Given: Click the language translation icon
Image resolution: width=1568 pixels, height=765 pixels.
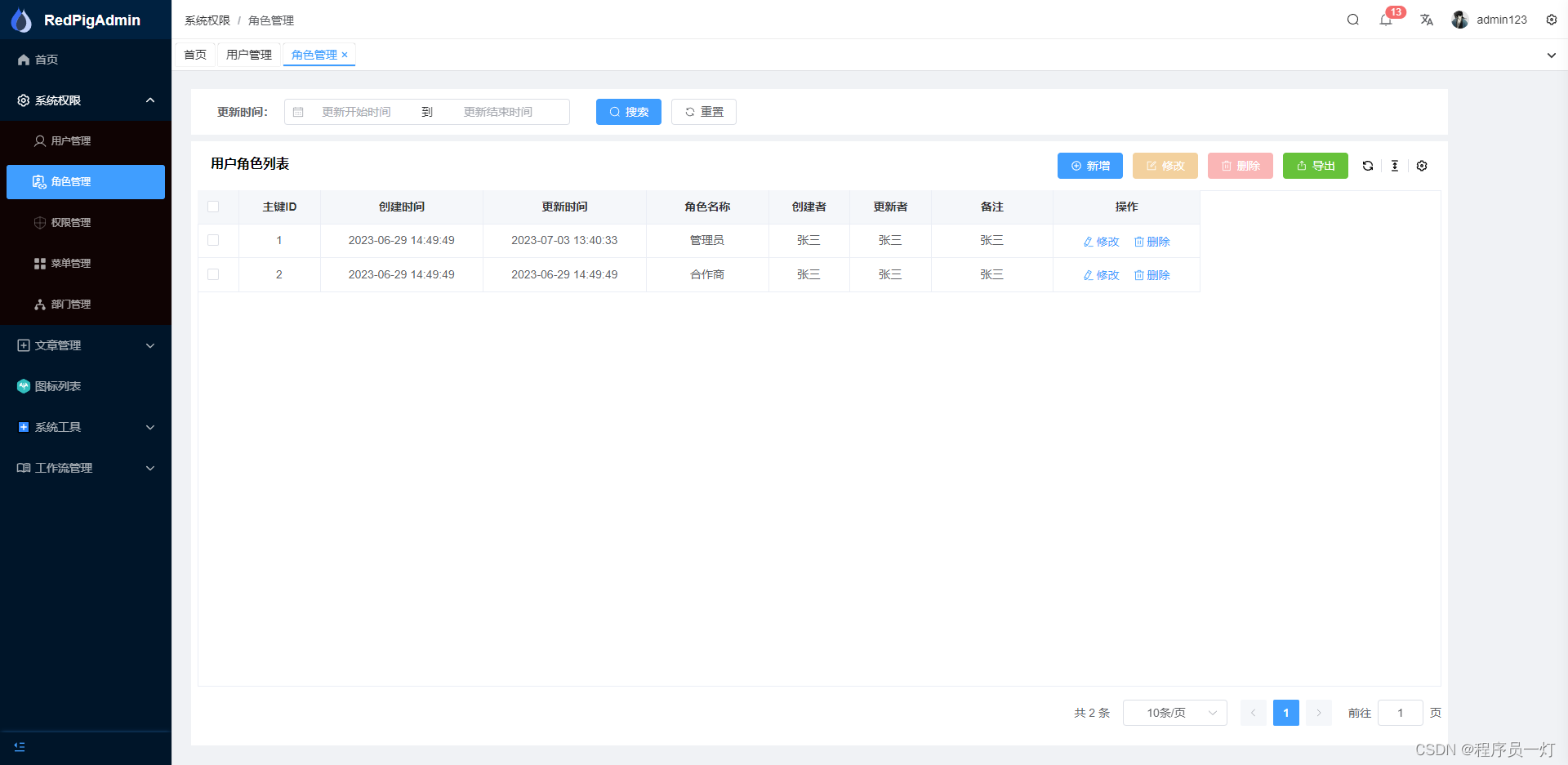Looking at the screenshot, I should [x=1427, y=20].
